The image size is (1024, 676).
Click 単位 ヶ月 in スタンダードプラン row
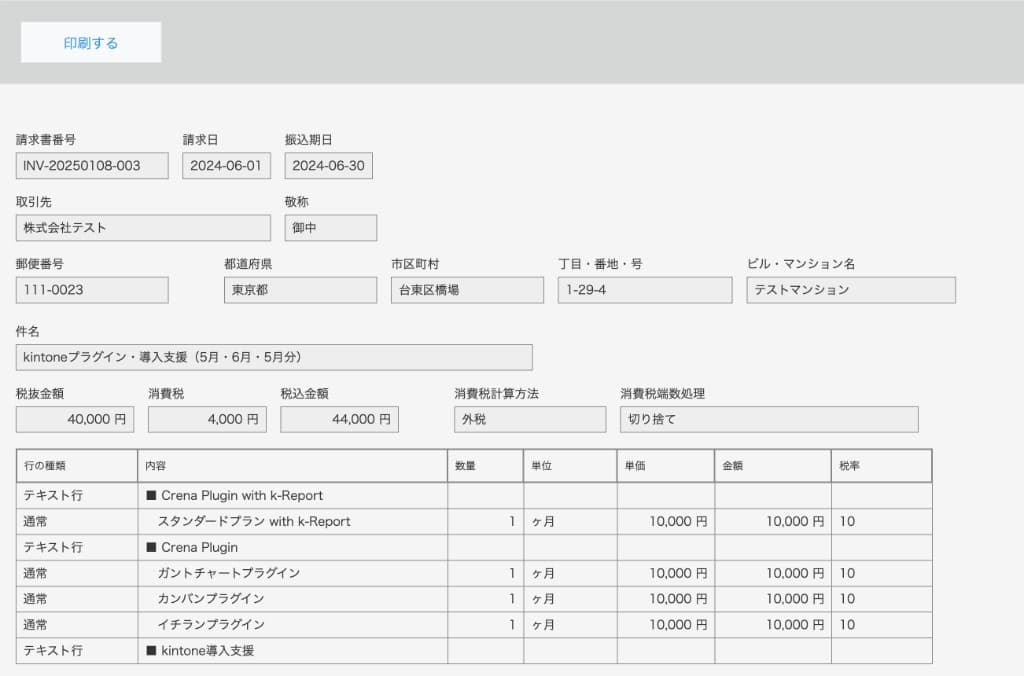570,521
